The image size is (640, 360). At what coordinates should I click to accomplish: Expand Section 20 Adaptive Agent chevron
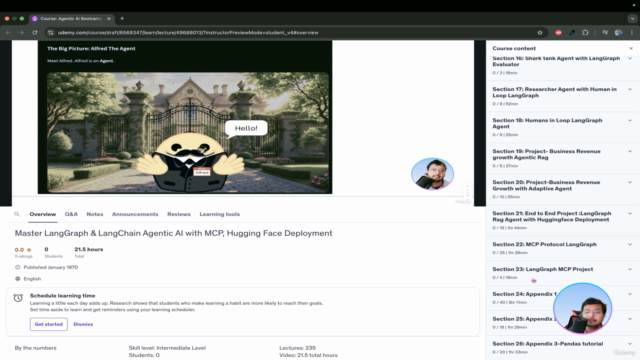630,182
